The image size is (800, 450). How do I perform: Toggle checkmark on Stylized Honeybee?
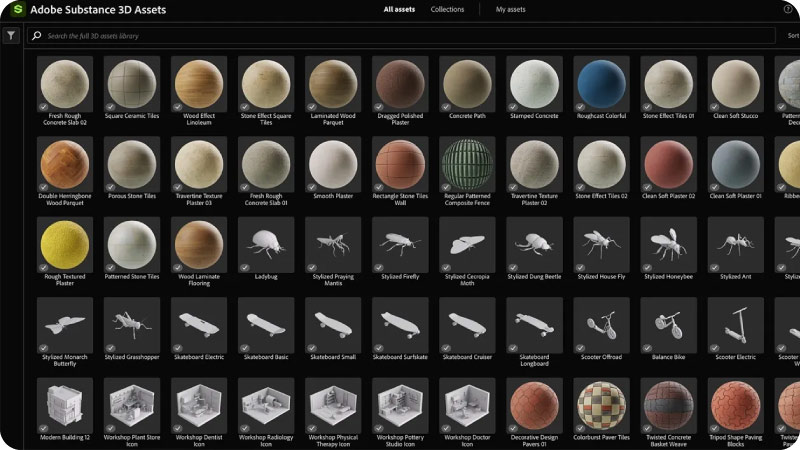coord(647,267)
